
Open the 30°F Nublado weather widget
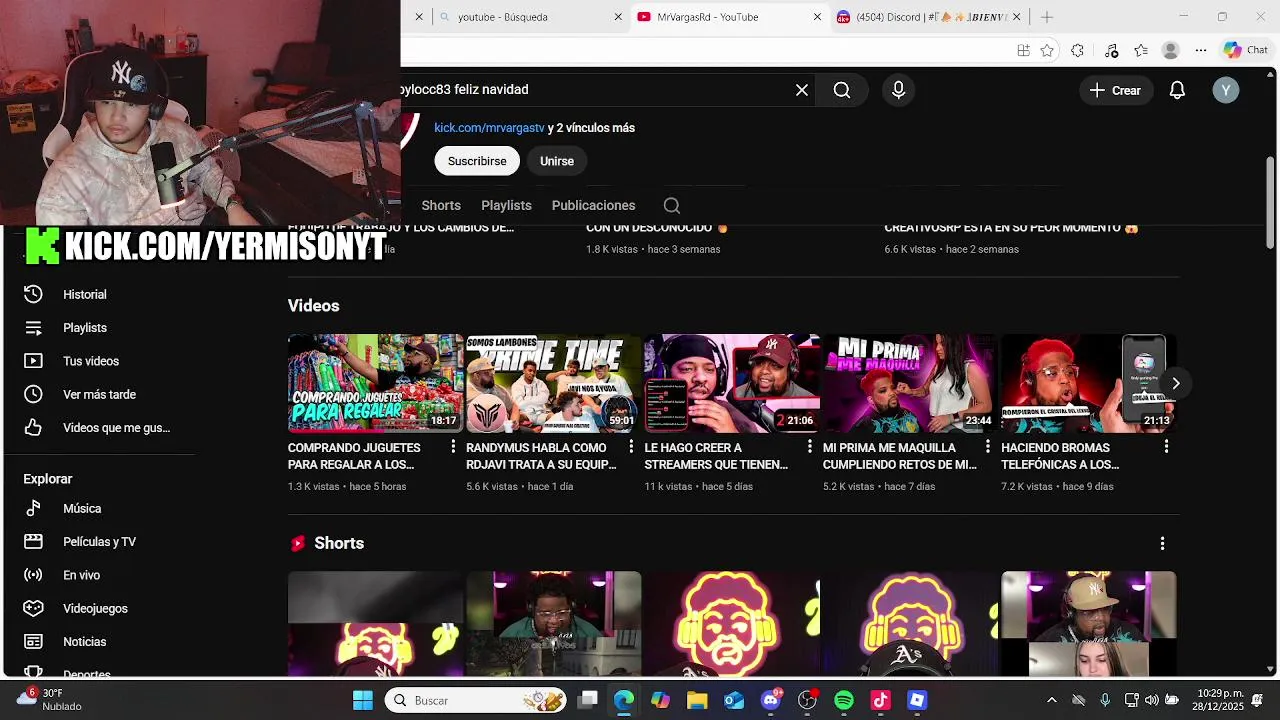tap(50, 700)
